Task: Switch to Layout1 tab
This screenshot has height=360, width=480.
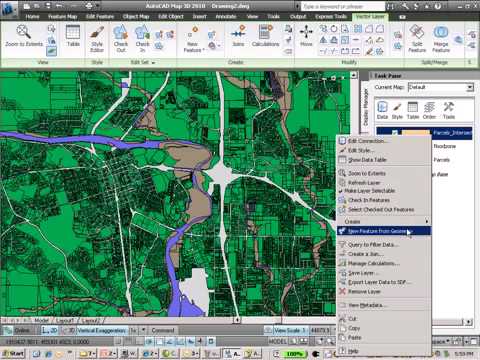Action: click(x=65, y=320)
